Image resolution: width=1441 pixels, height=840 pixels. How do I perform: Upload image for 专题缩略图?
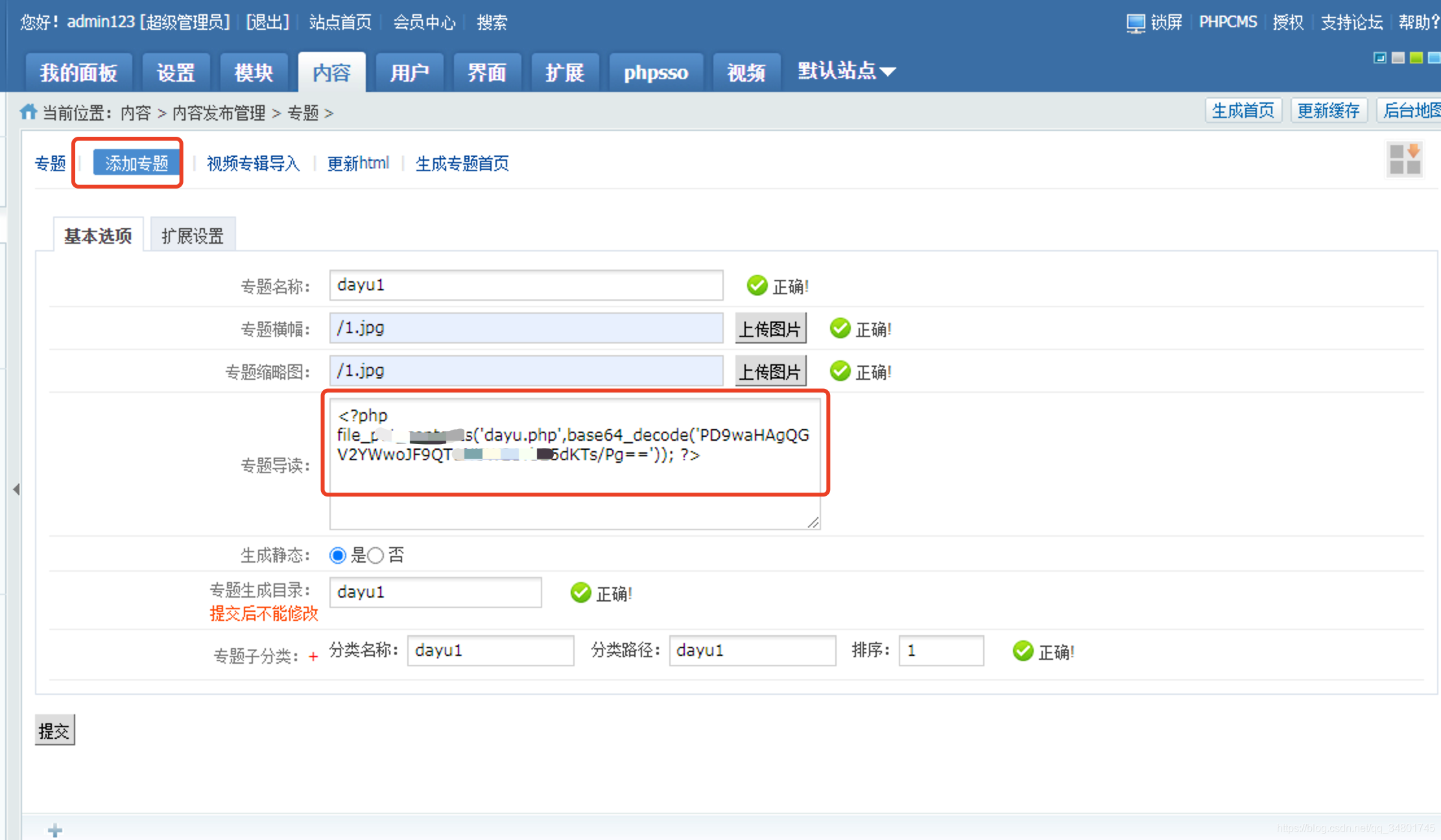point(770,371)
